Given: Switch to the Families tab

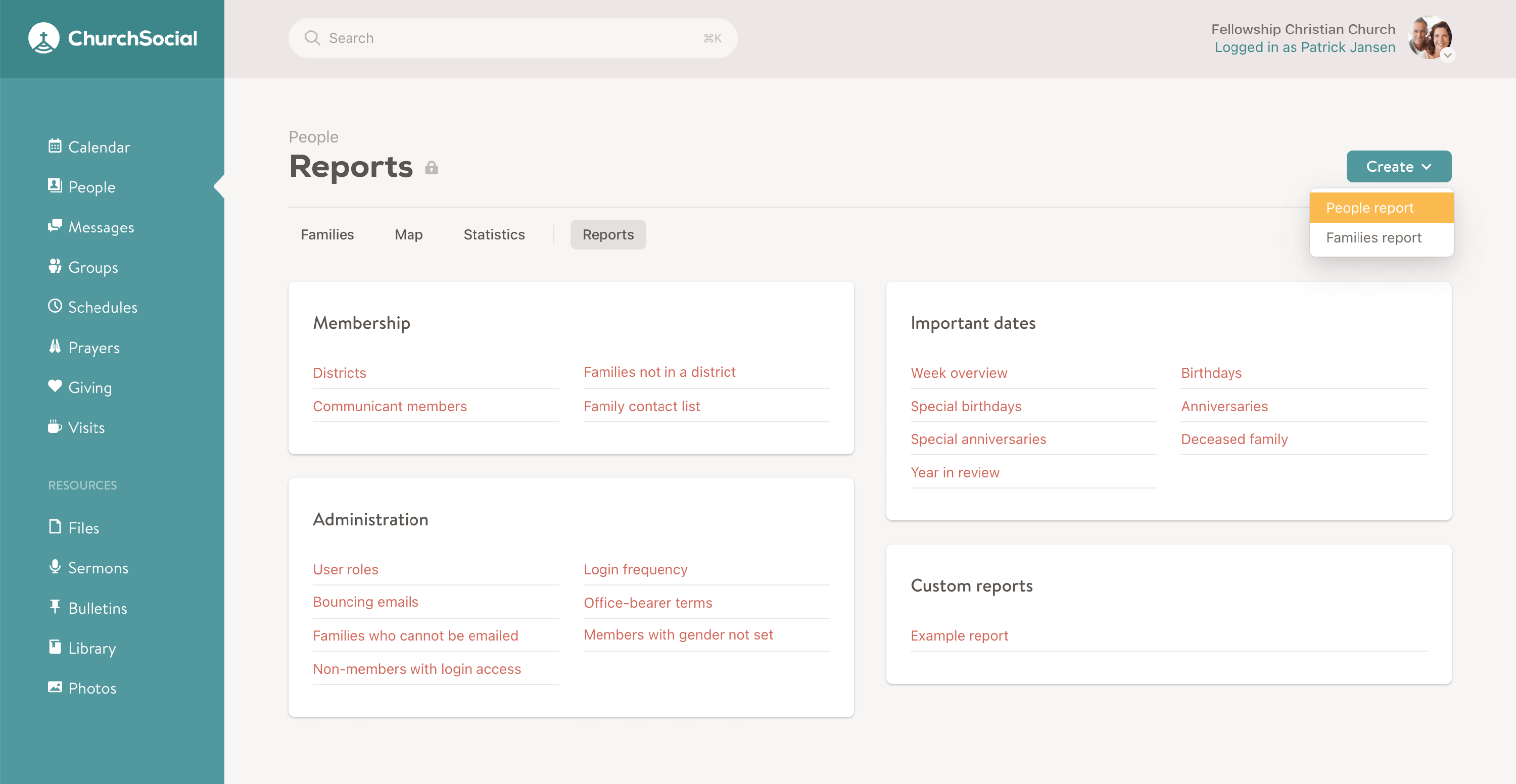Looking at the screenshot, I should pyautogui.click(x=327, y=235).
